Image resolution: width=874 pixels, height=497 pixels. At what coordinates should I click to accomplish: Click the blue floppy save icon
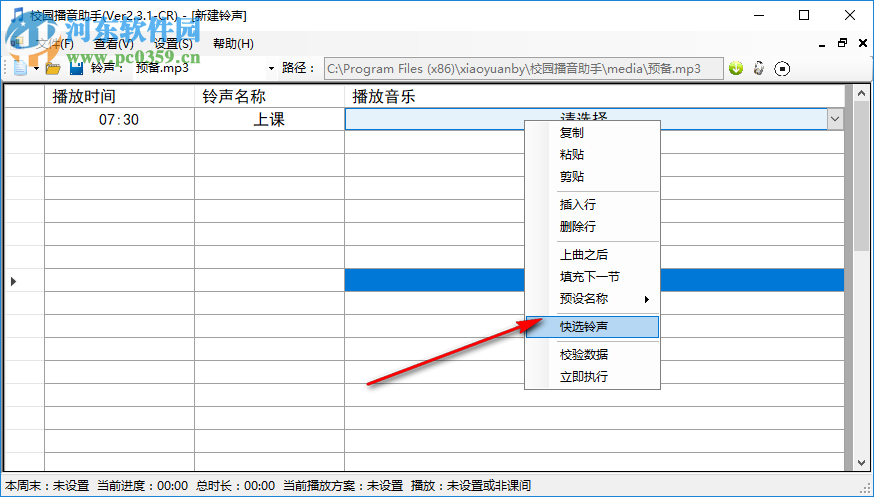tap(76, 69)
